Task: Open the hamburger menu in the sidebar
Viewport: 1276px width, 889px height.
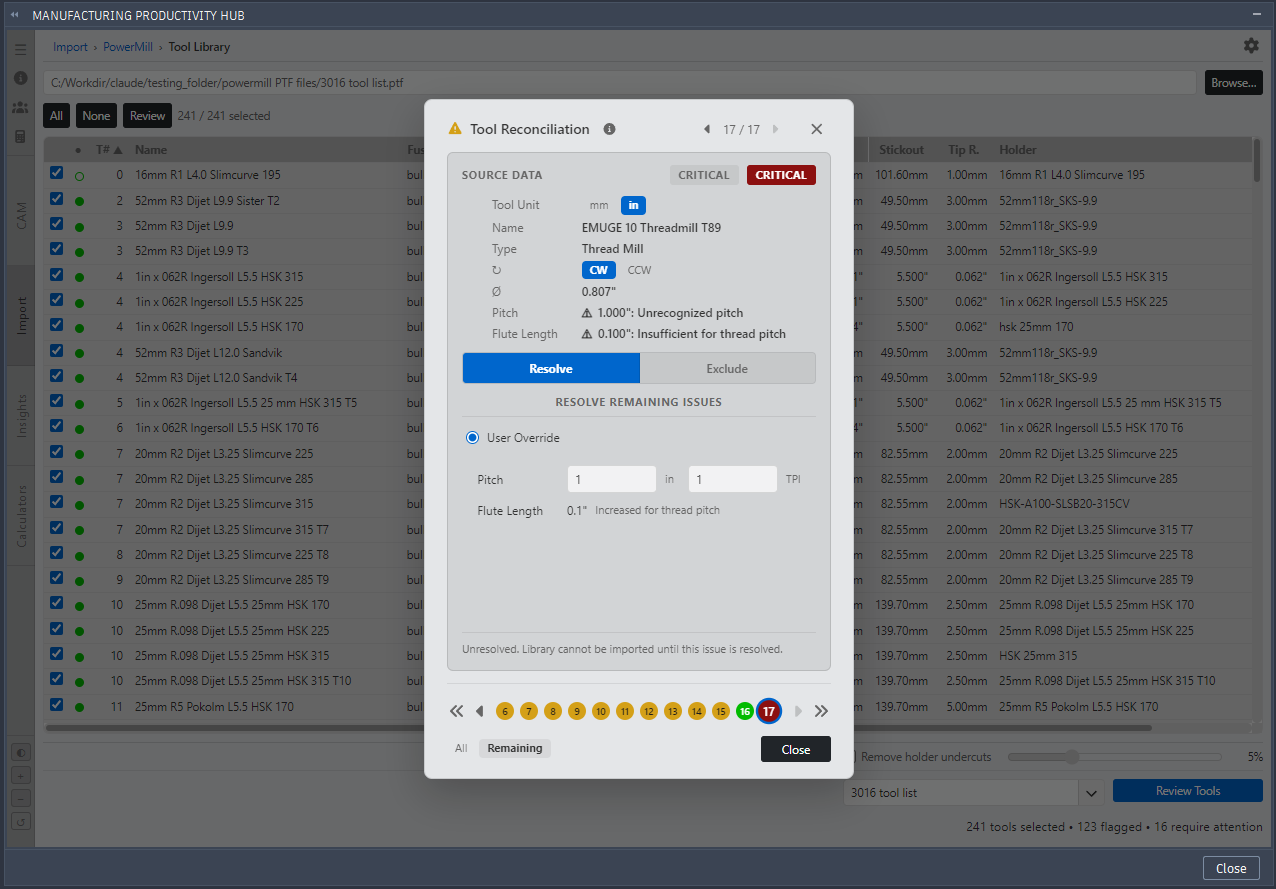Action: click(20, 48)
